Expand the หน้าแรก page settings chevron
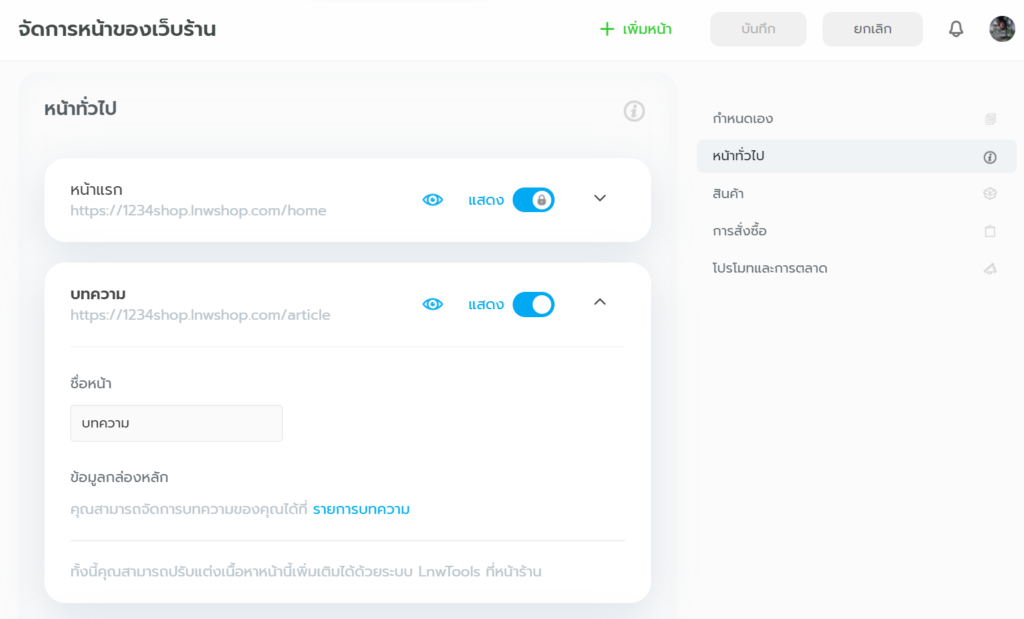 pos(600,198)
